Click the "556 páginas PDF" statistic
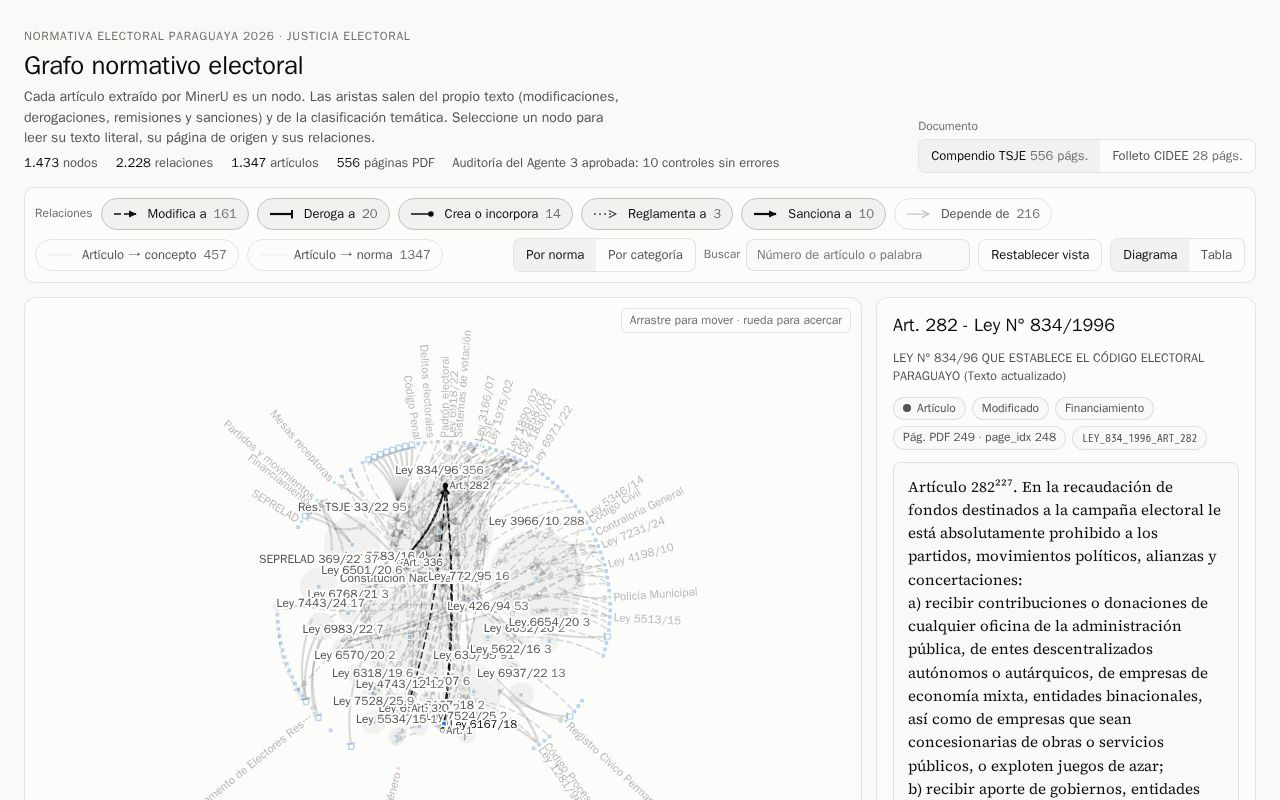1280x800 pixels. coord(386,163)
